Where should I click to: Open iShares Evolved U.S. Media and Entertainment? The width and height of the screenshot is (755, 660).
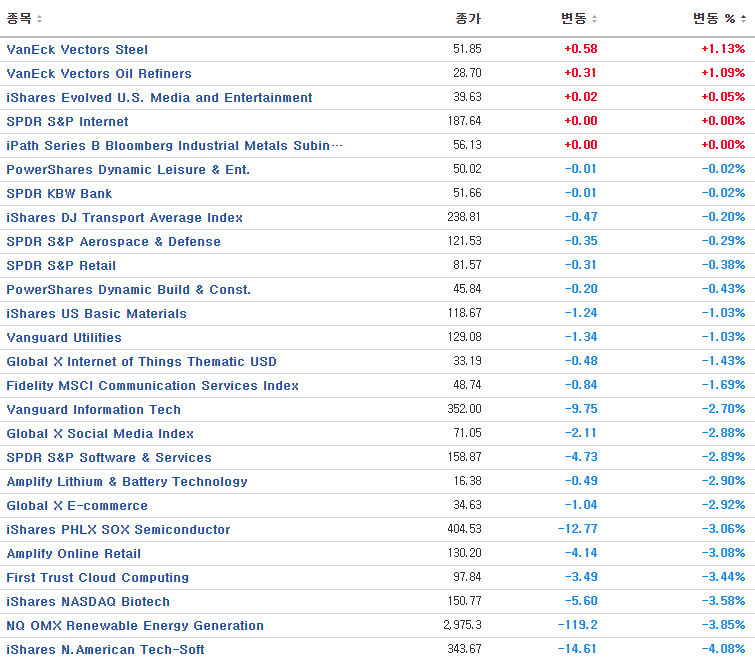click(159, 98)
